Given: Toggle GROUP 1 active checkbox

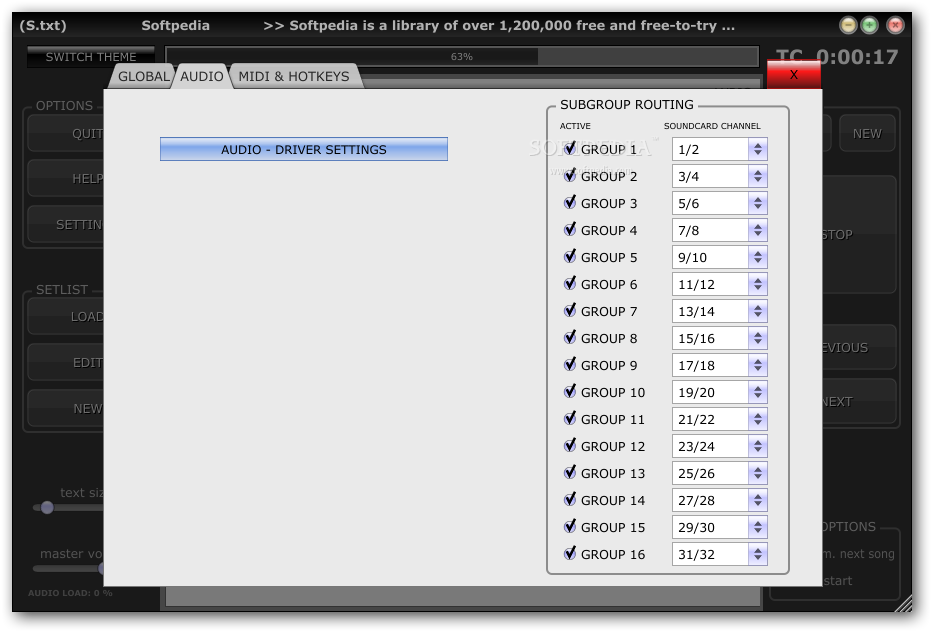Looking at the screenshot, I should pos(569,149).
